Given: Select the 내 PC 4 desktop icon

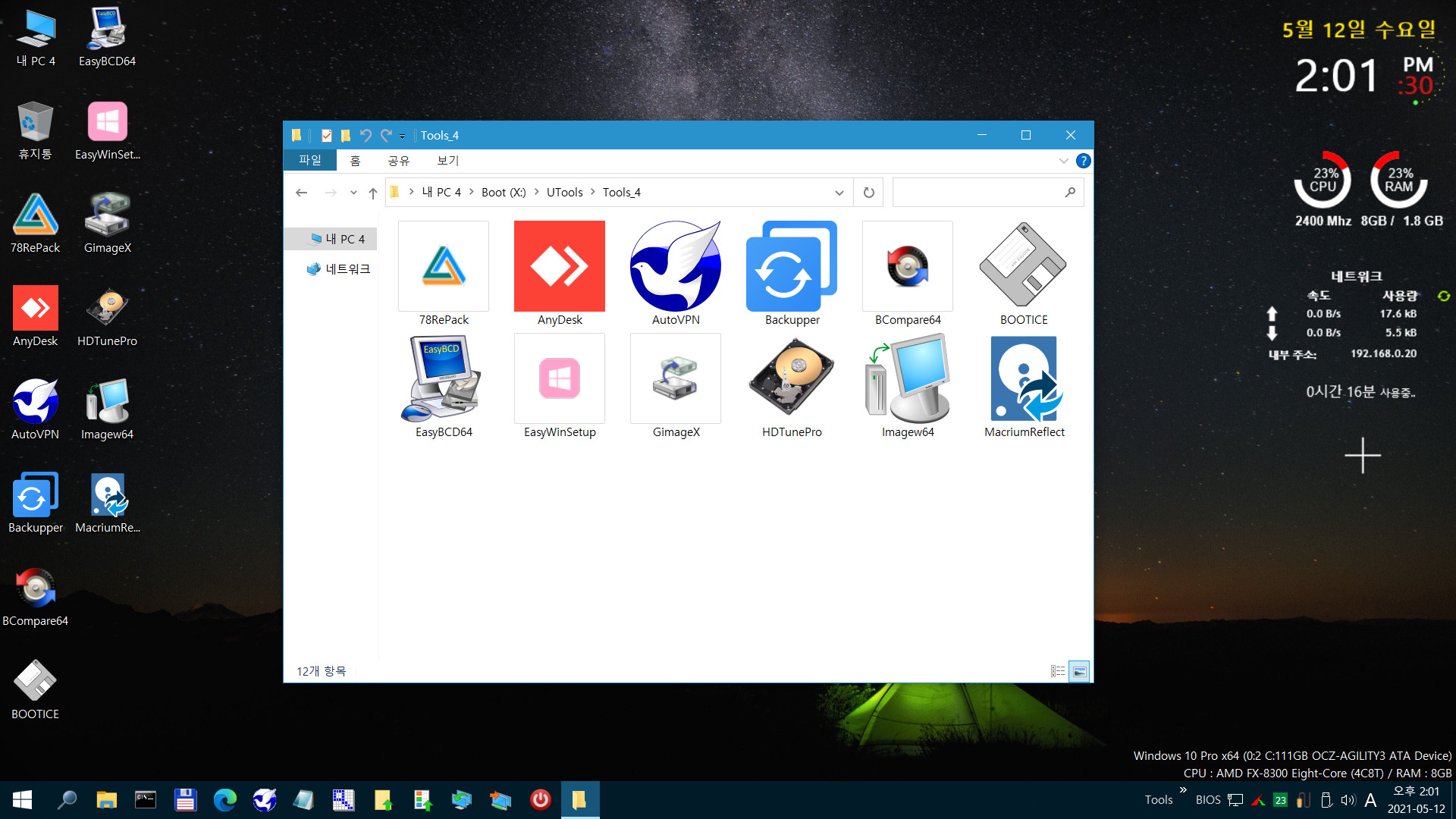Looking at the screenshot, I should click(36, 38).
